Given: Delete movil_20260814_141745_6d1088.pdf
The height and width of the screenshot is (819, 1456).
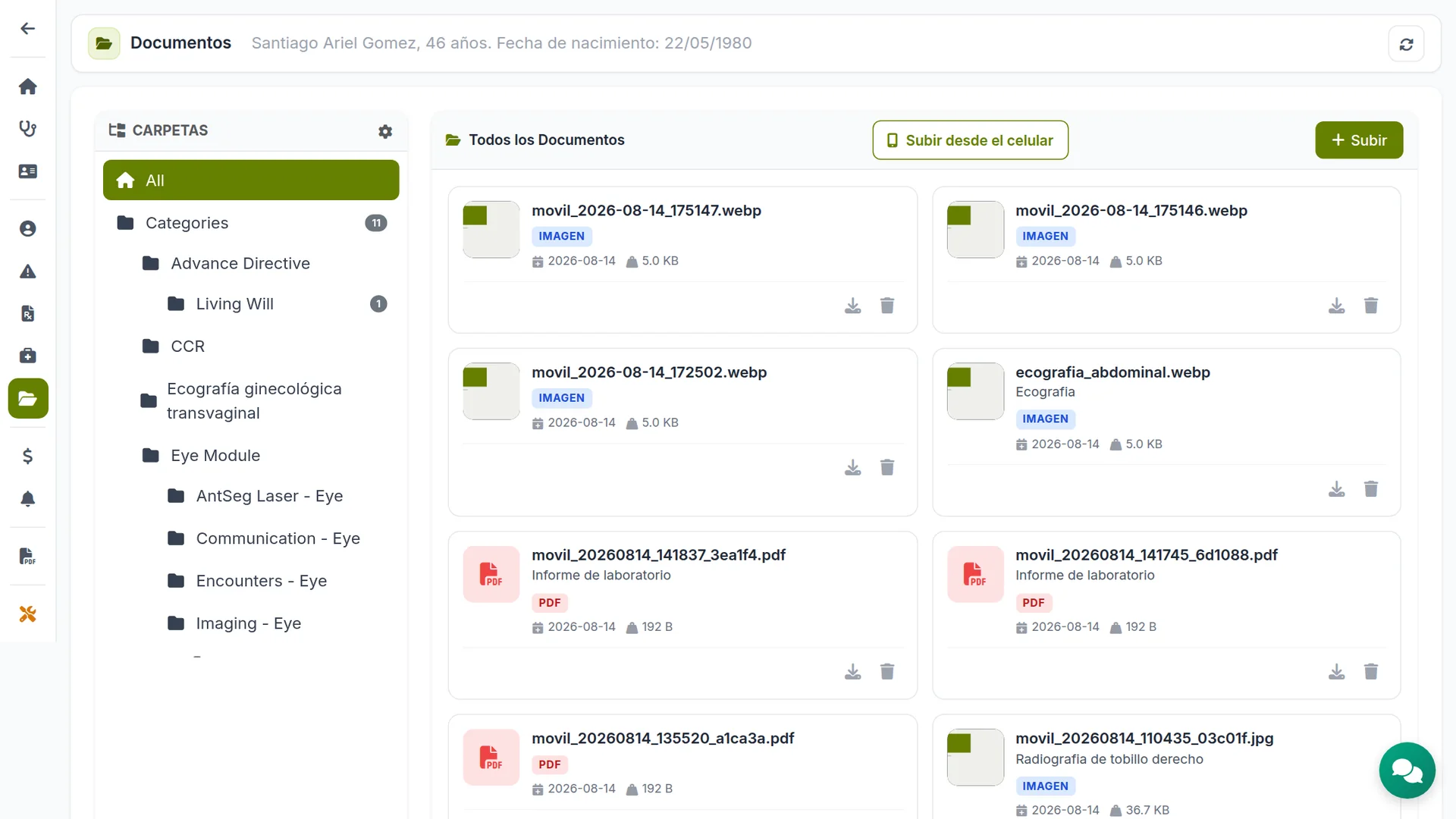Looking at the screenshot, I should tap(1371, 672).
